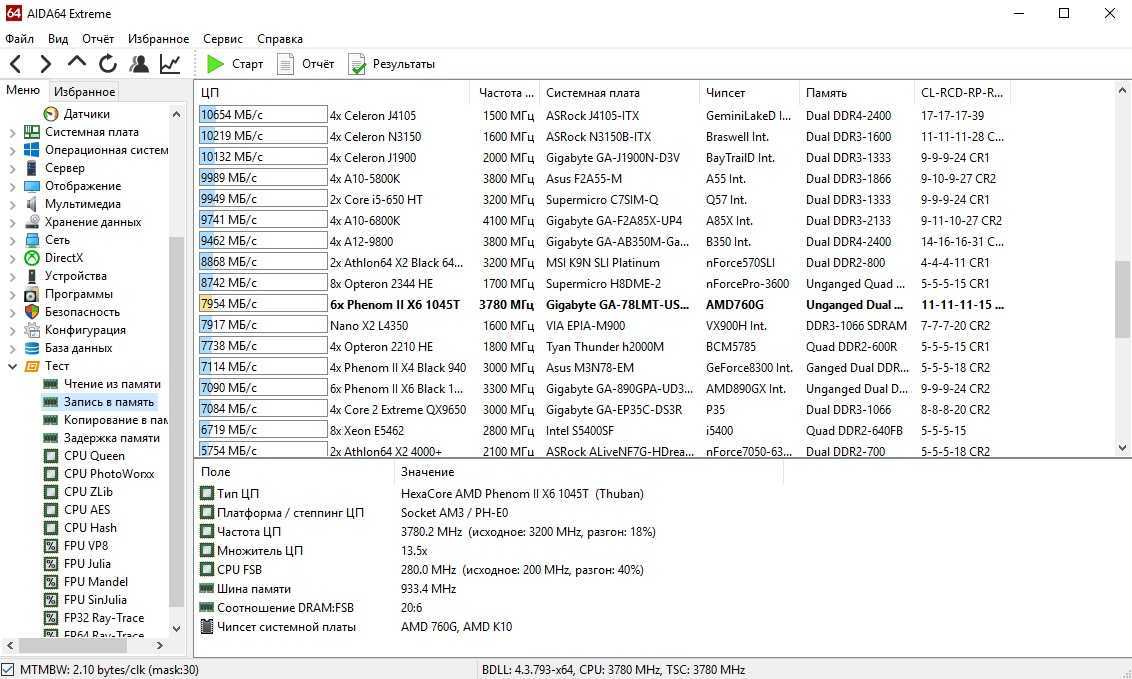Collapse the Тест tree node
This screenshot has width=1132, height=679.
pyautogui.click(x=12, y=366)
